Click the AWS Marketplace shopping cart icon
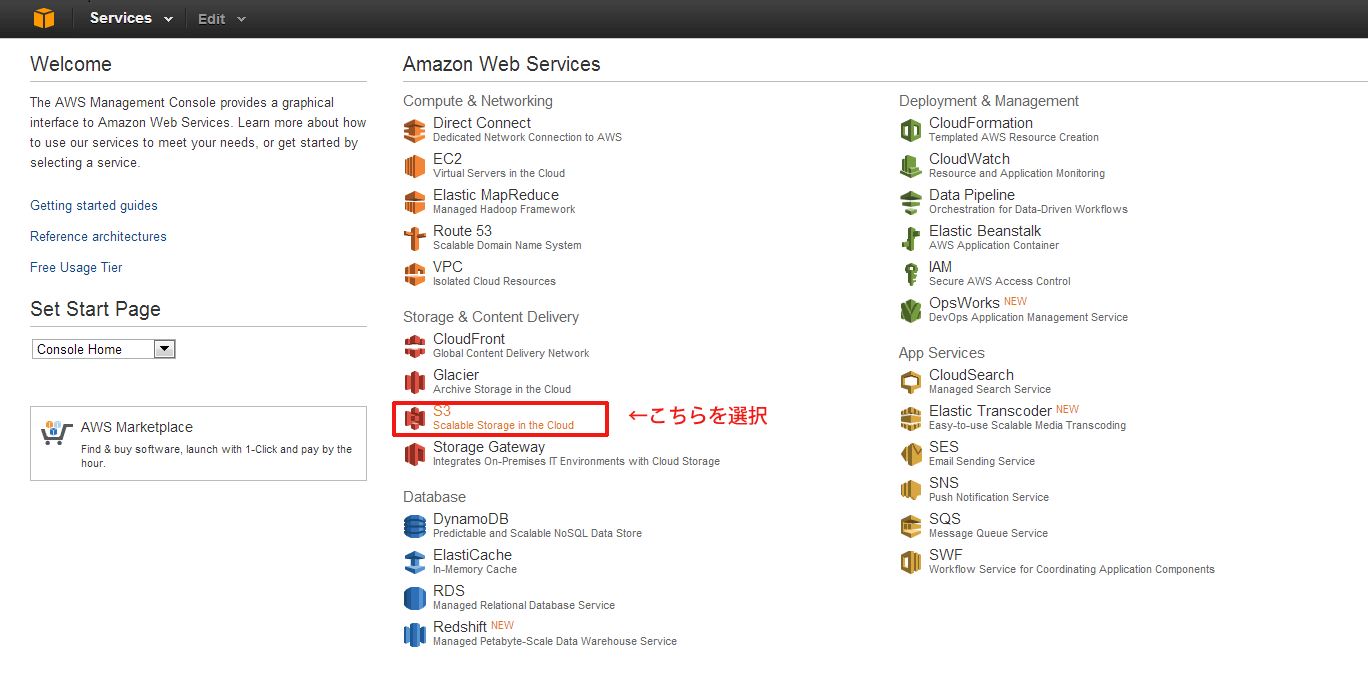This screenshot has width=1368, height=680. [57, 434]
